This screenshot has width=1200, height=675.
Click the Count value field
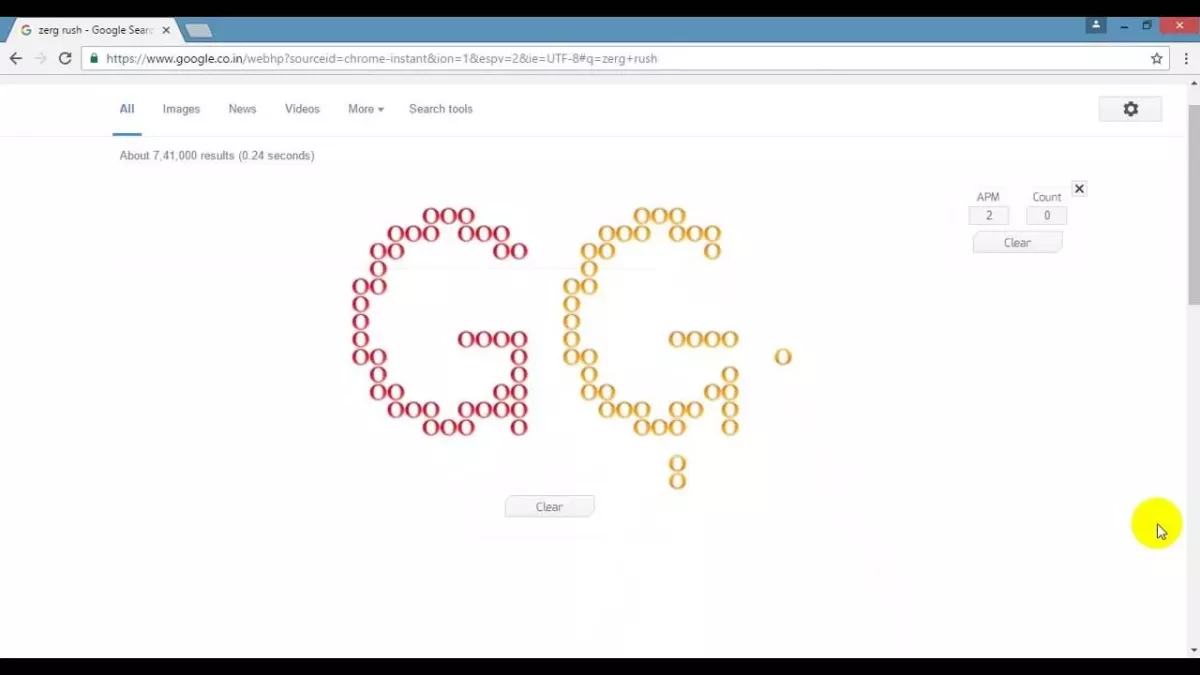click(x=1047, y=216)
